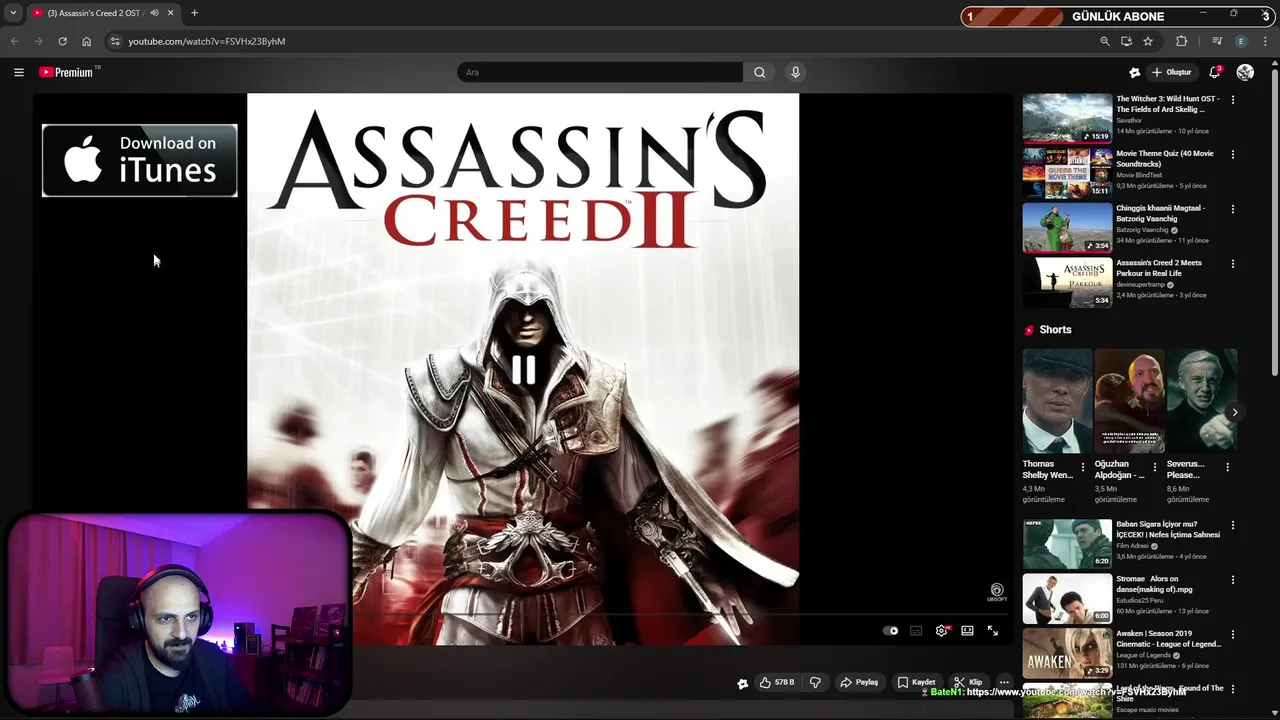Go to YouTube Premium home logo
The image size is (1280, 720).
click(x=68, y=72)
